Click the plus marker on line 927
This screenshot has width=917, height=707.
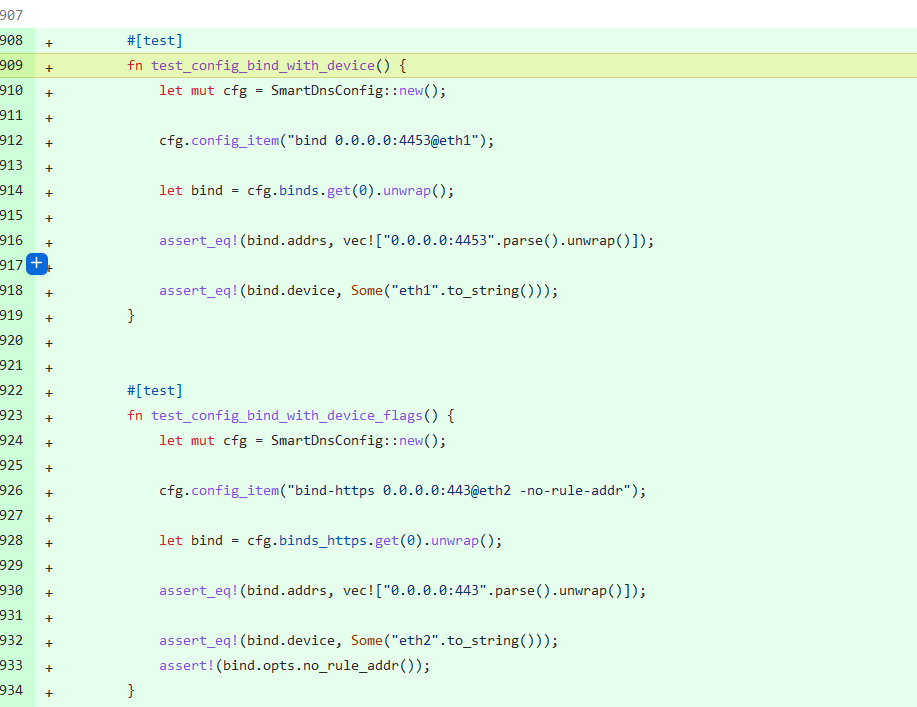coord(48,516)
